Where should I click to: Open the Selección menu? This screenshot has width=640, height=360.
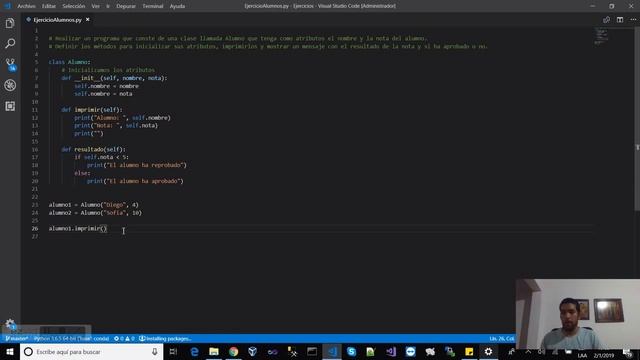[73, 6]
